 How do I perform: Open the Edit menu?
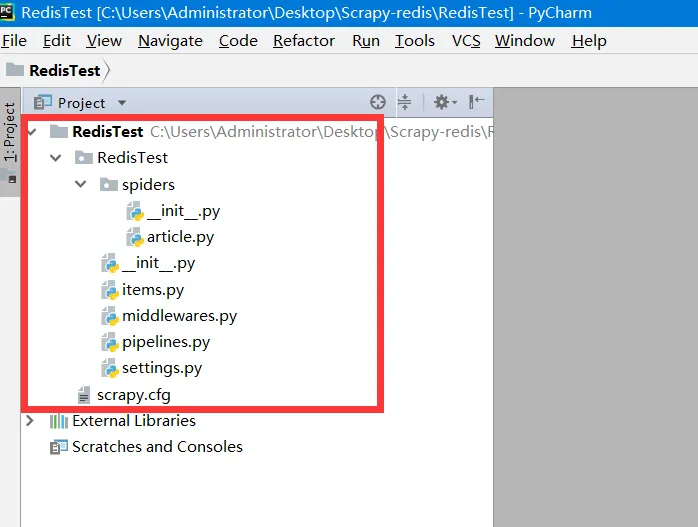coord(57,41)
